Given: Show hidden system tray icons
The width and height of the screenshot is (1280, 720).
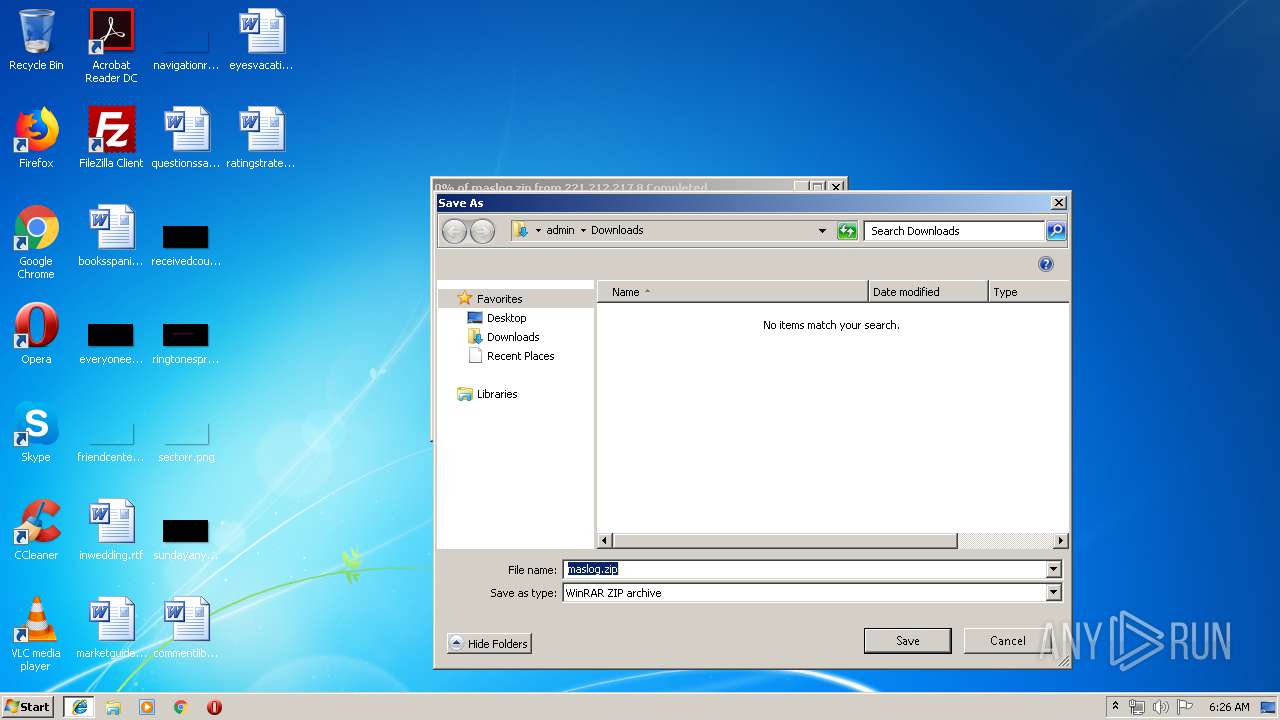Looking at the screenshot, I should 1116,707.
